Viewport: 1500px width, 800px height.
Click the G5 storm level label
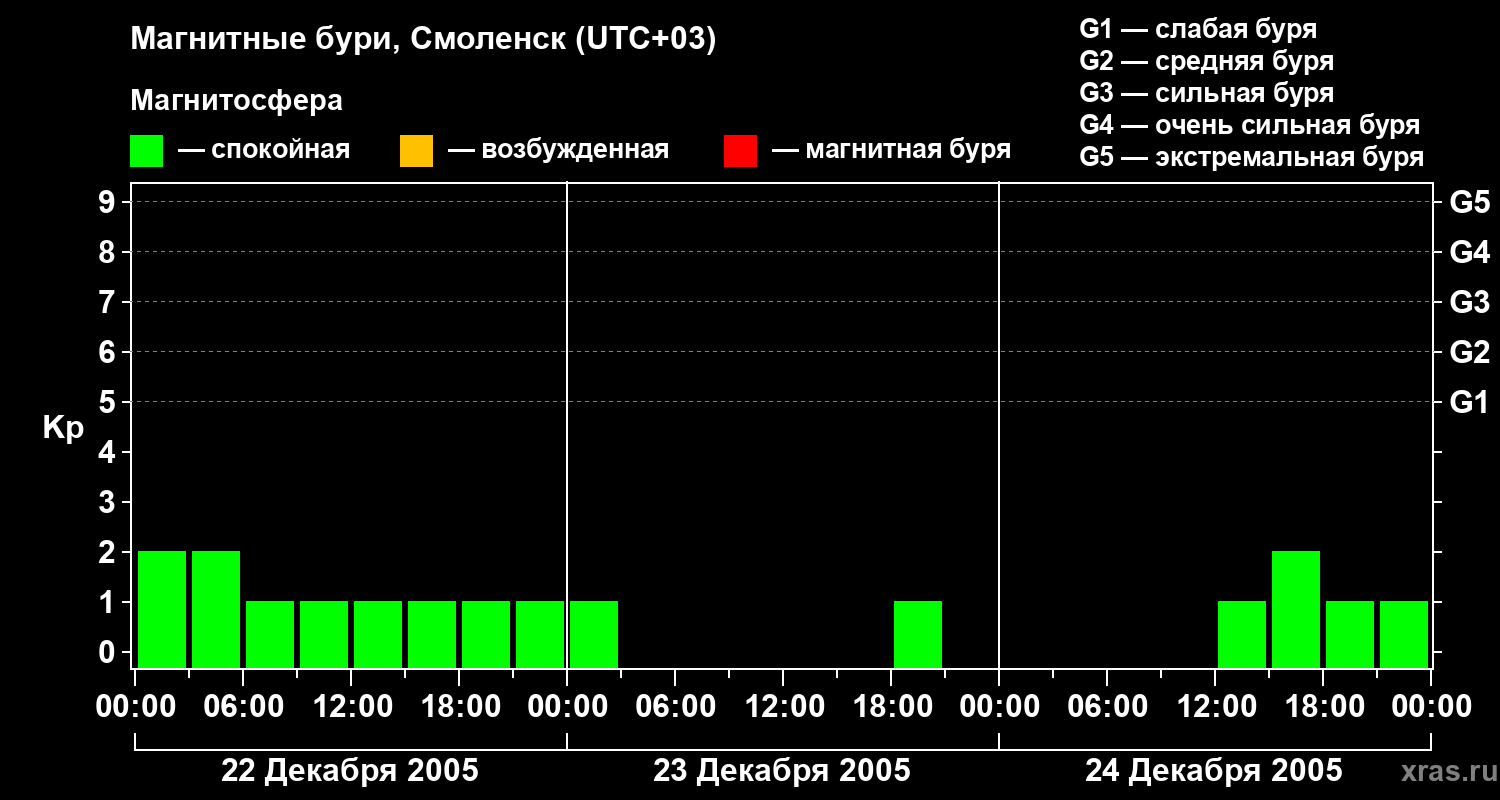(1469, 202)
